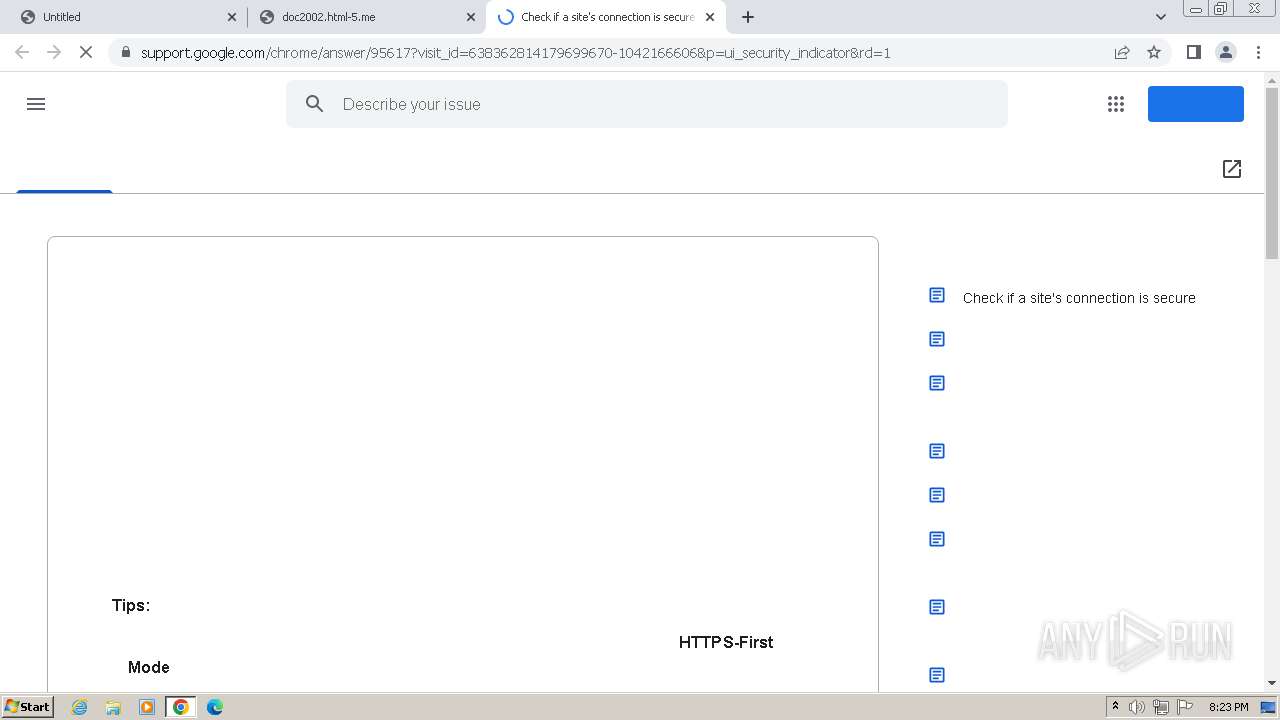Screen dimensions: 1280x720
Task: Close the doc2002.html-5.me tab
Action: point(471,17)
